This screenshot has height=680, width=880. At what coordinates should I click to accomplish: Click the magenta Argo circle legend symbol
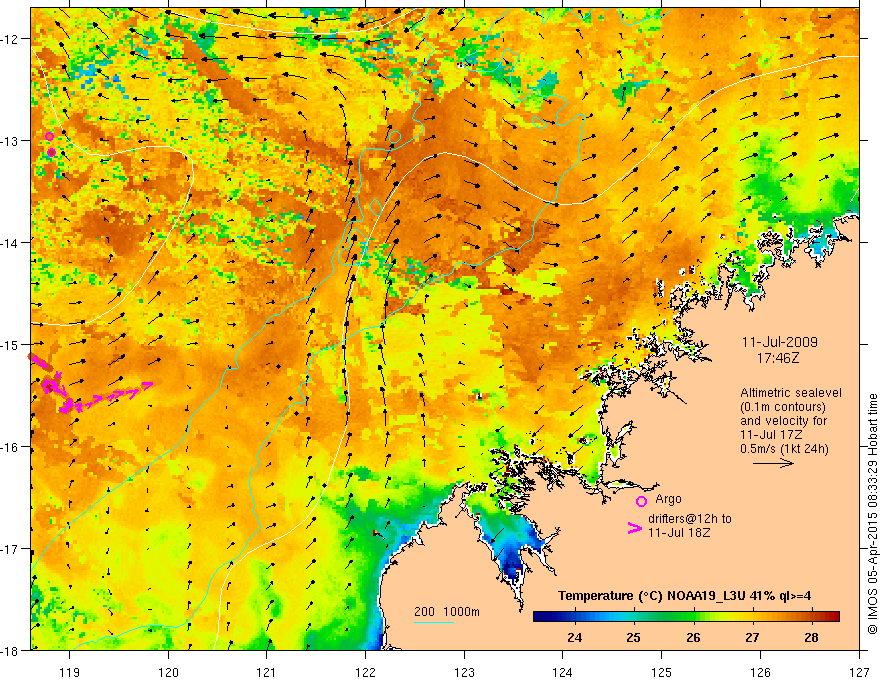click(641, 501)
